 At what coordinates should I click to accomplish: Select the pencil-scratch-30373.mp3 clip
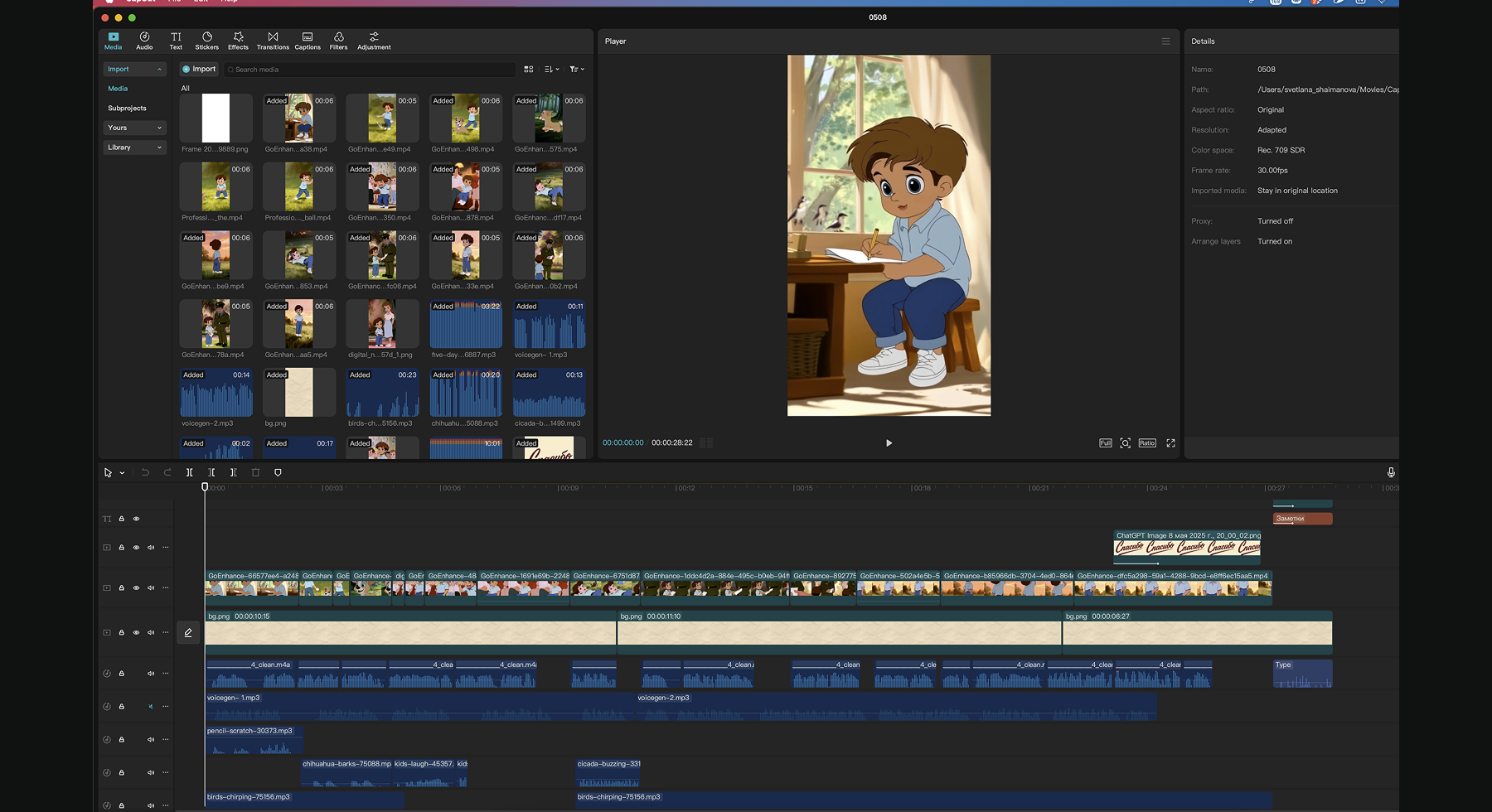(254, 739)
